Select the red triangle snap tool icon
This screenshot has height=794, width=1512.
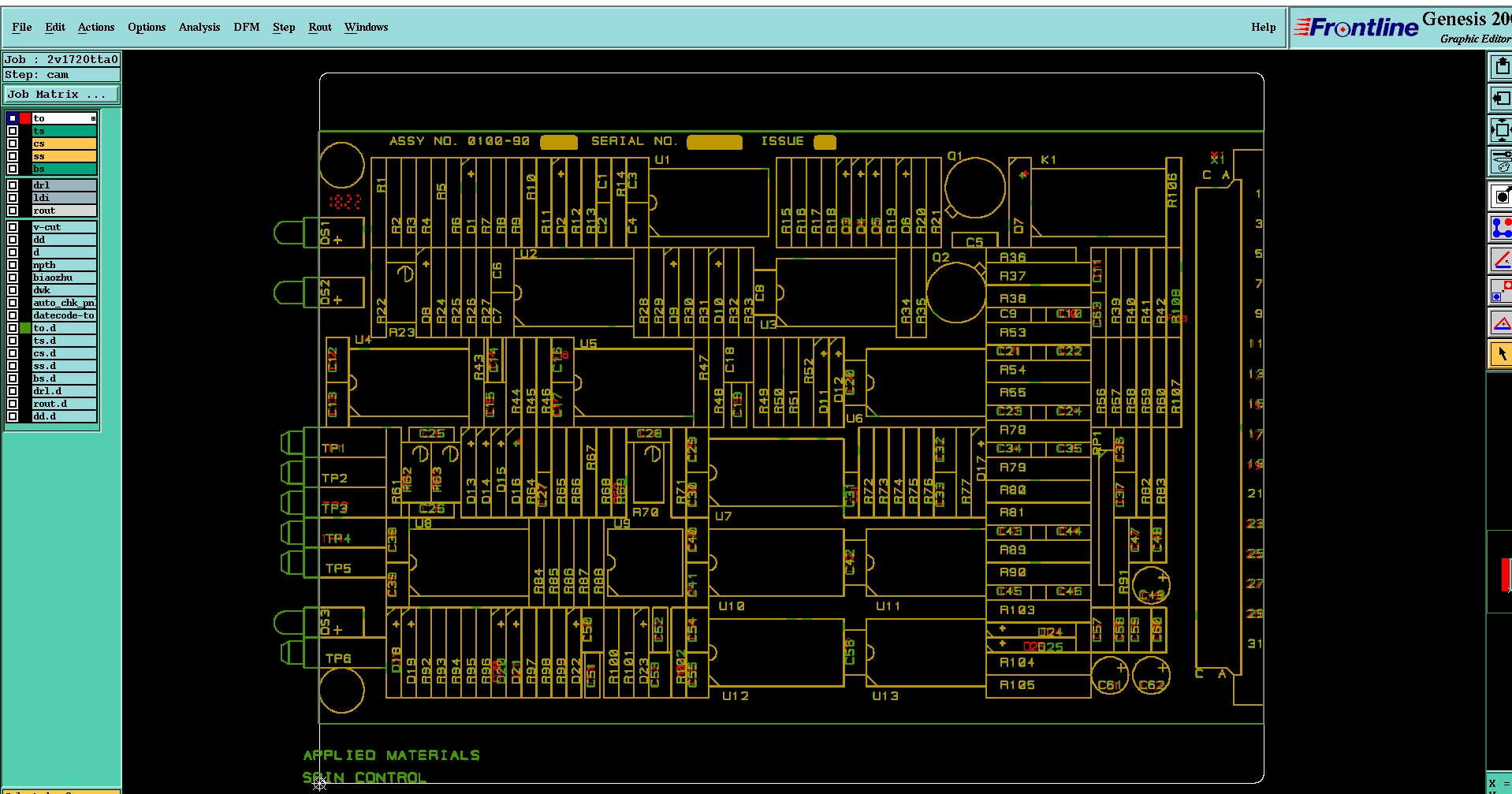[1501, 322]
